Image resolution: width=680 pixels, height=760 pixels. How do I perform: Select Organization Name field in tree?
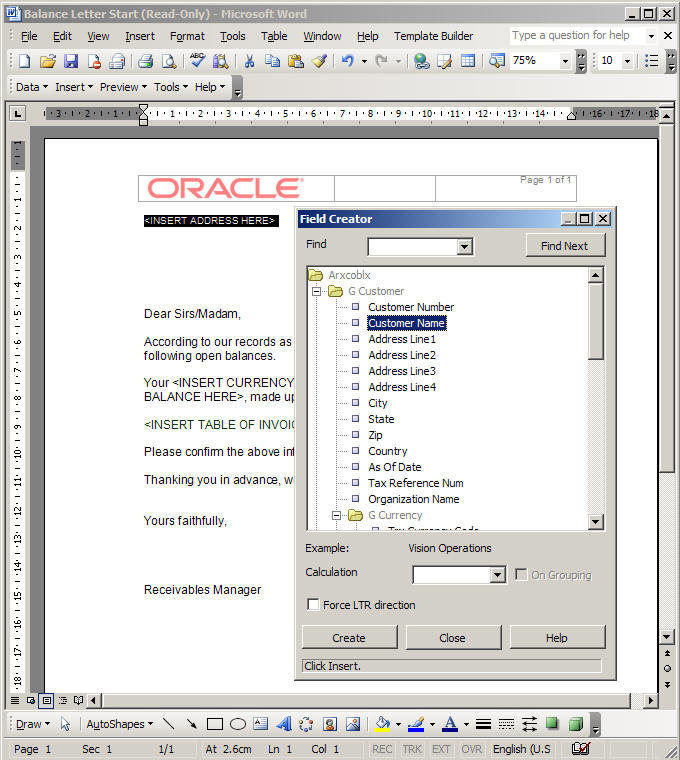(x=413, y=499)
